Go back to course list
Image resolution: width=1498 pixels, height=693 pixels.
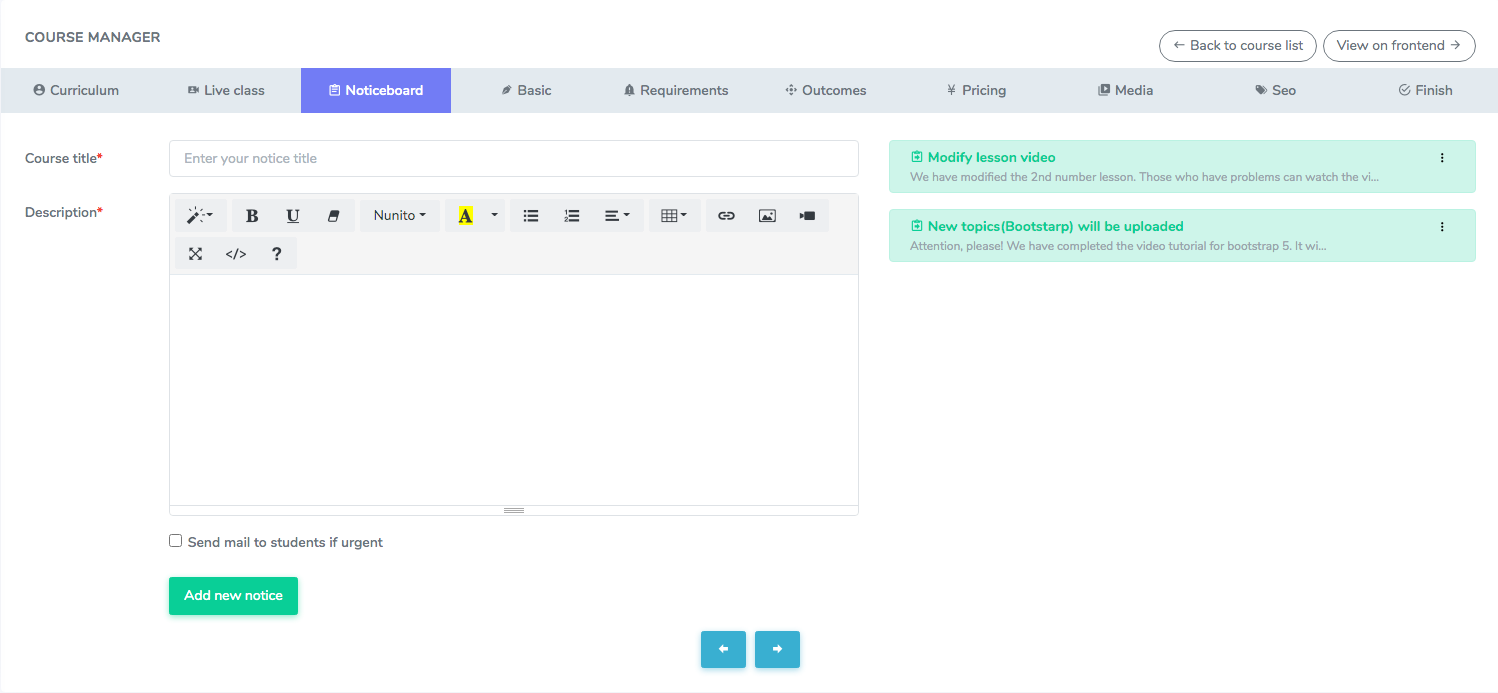pos(1237,46)
